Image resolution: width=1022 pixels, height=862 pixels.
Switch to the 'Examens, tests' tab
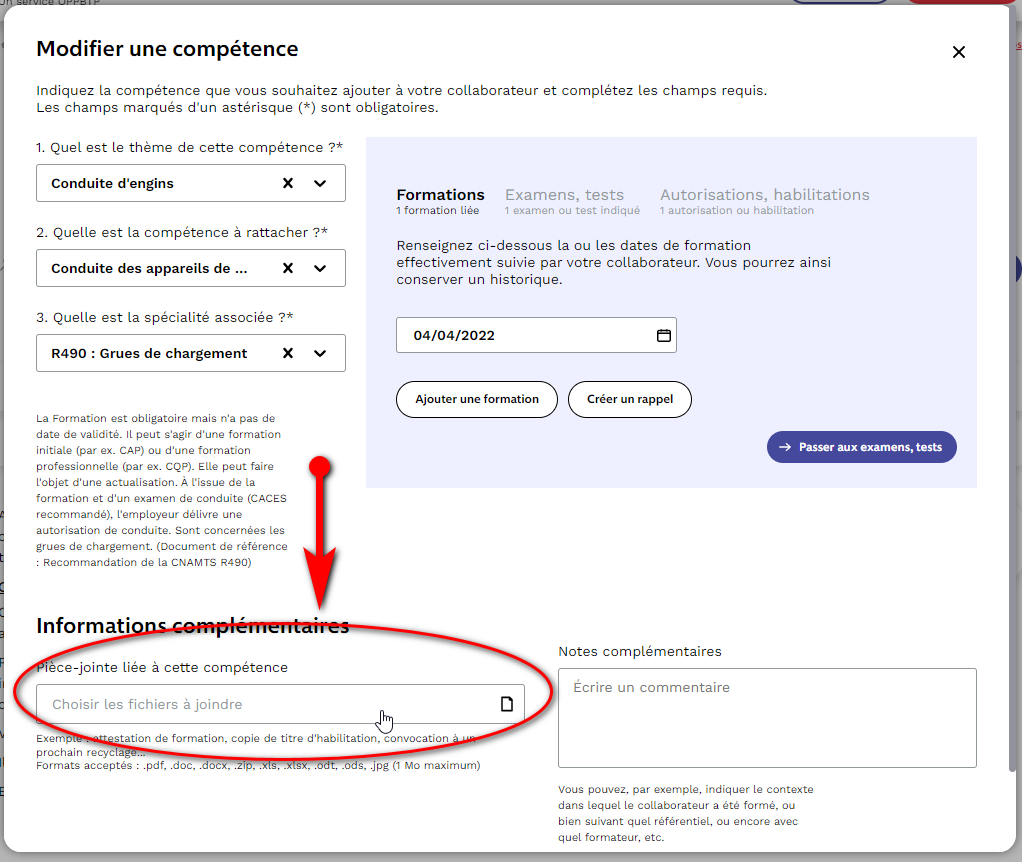click(x=564, y=195)
